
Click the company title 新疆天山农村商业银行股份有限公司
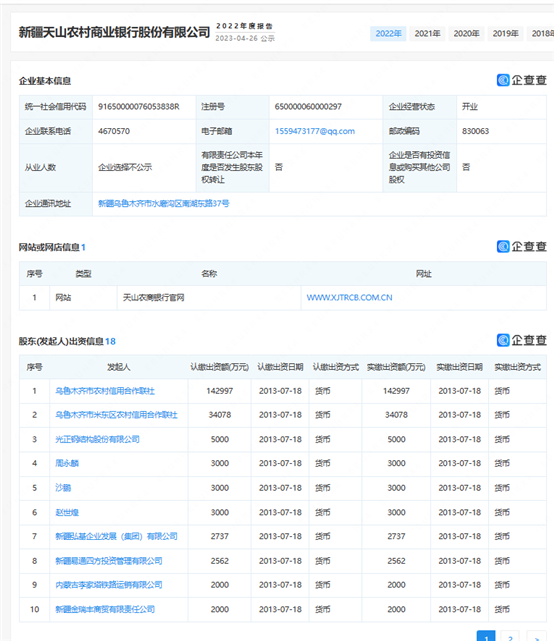114,32
